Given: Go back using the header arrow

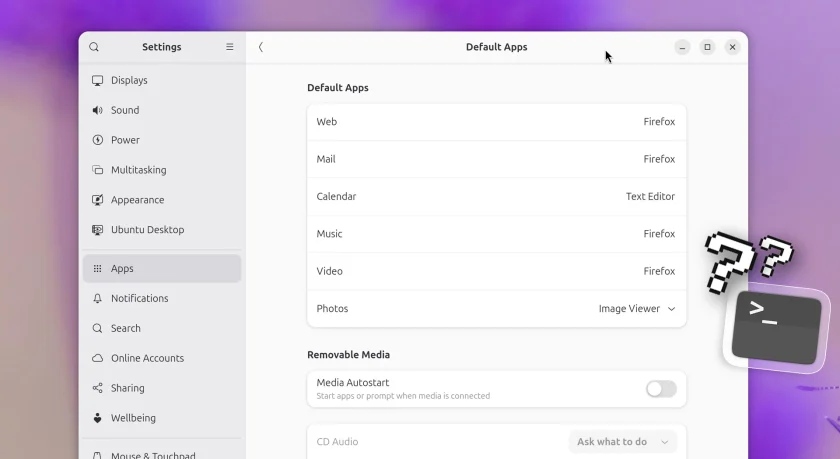Looking at the screenshot, I should (x=261, y=47).
